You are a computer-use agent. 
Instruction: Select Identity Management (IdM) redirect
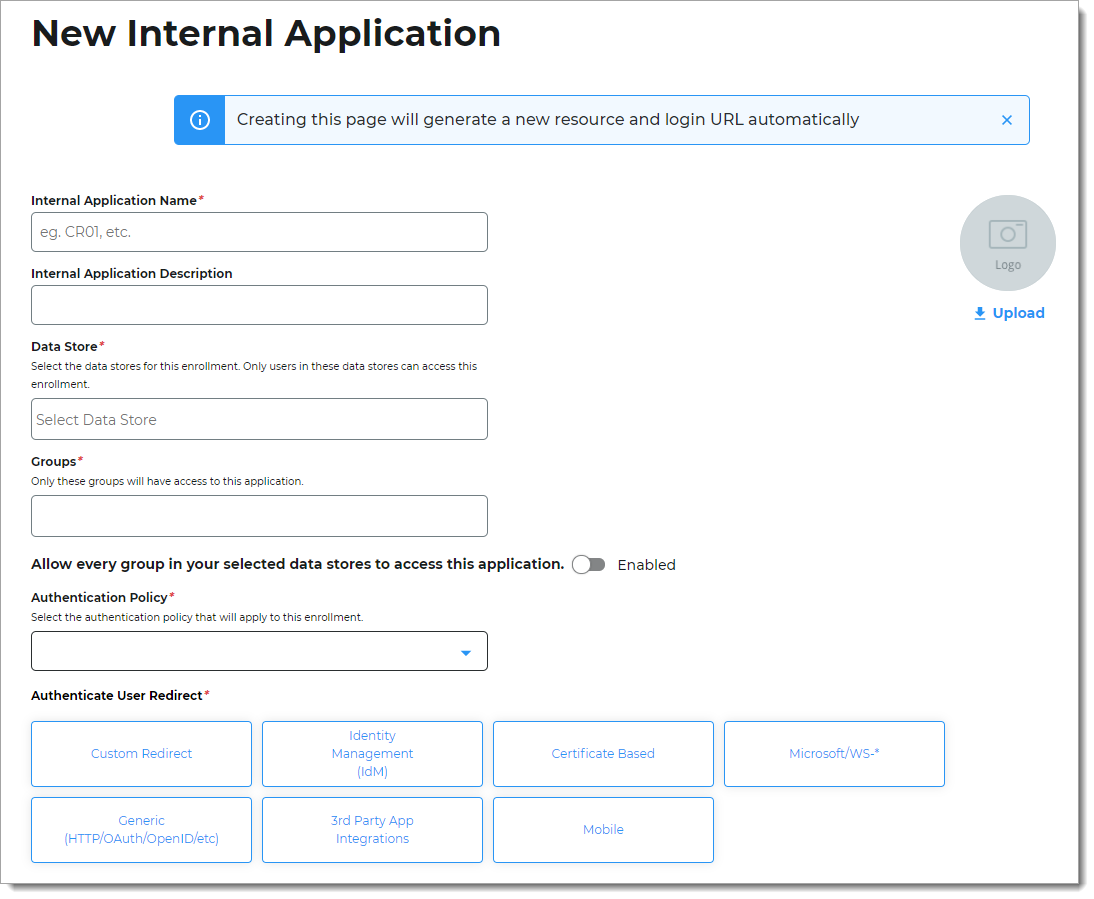[x=372, y=753]
